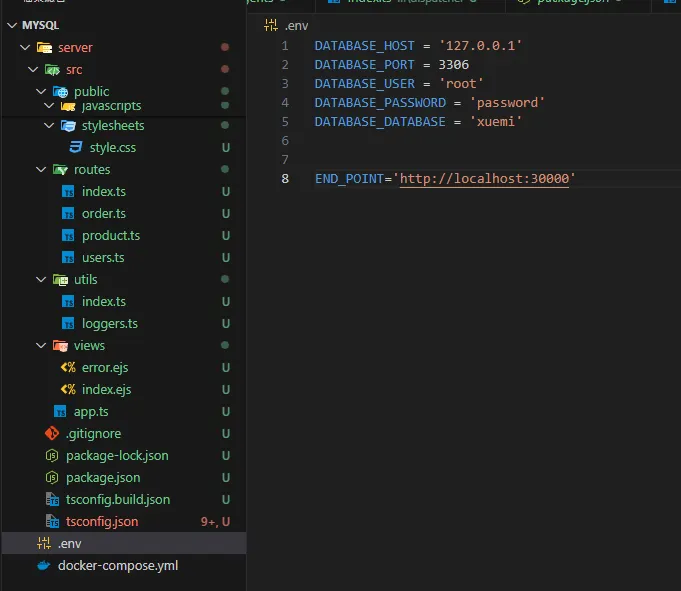Open users.ts file
Image resolution: width=681 pixels, height=591 pixels.
tap(103, 258)
